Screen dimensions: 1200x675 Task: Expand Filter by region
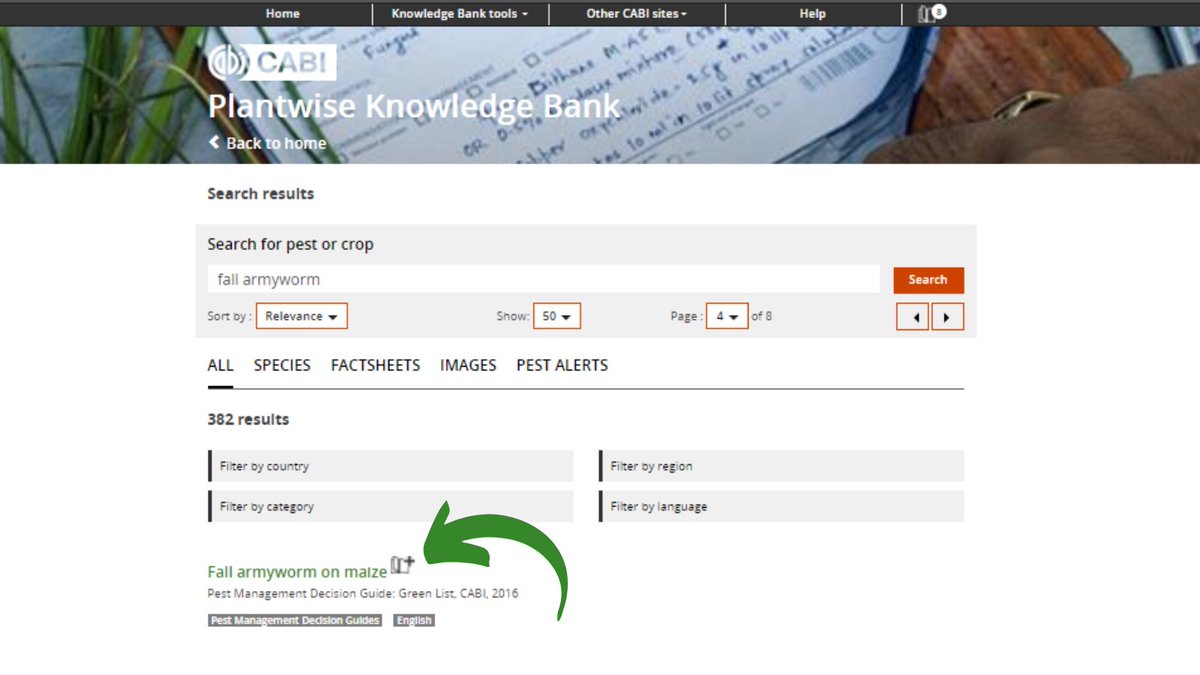point(781,466)
